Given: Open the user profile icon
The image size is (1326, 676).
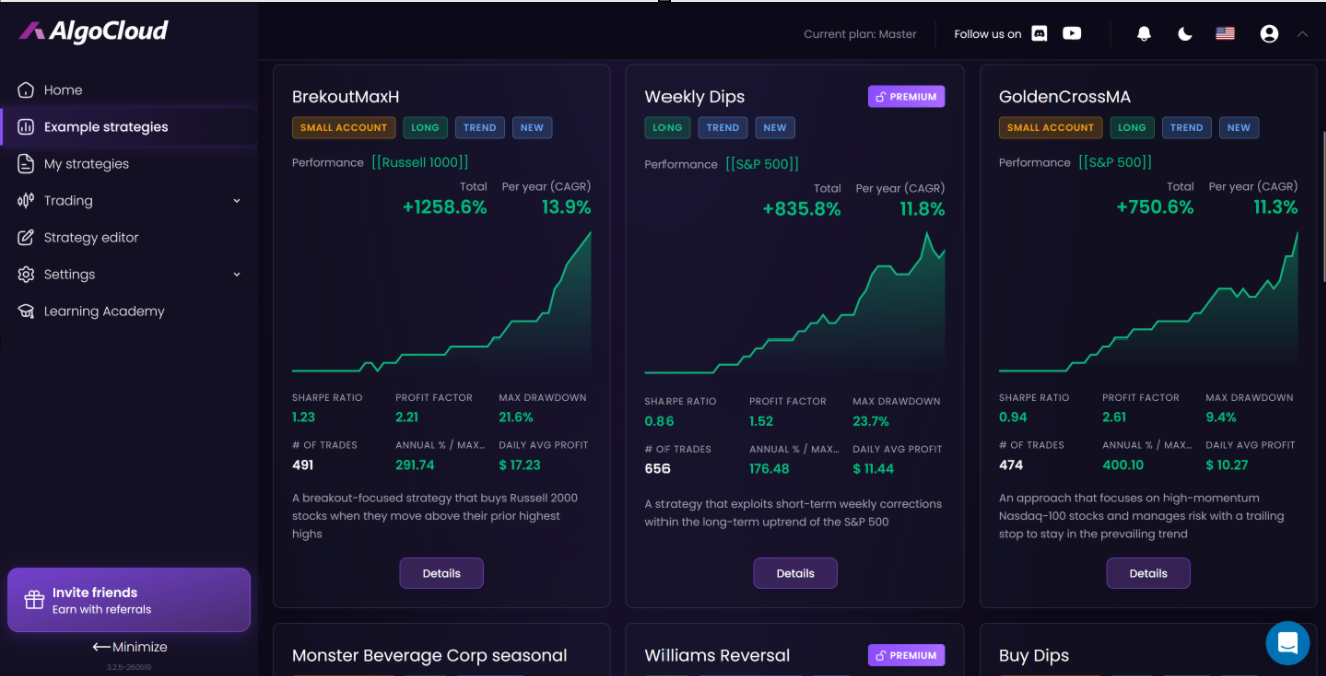Looking at the screenshot, I should tap(1269, 34).
